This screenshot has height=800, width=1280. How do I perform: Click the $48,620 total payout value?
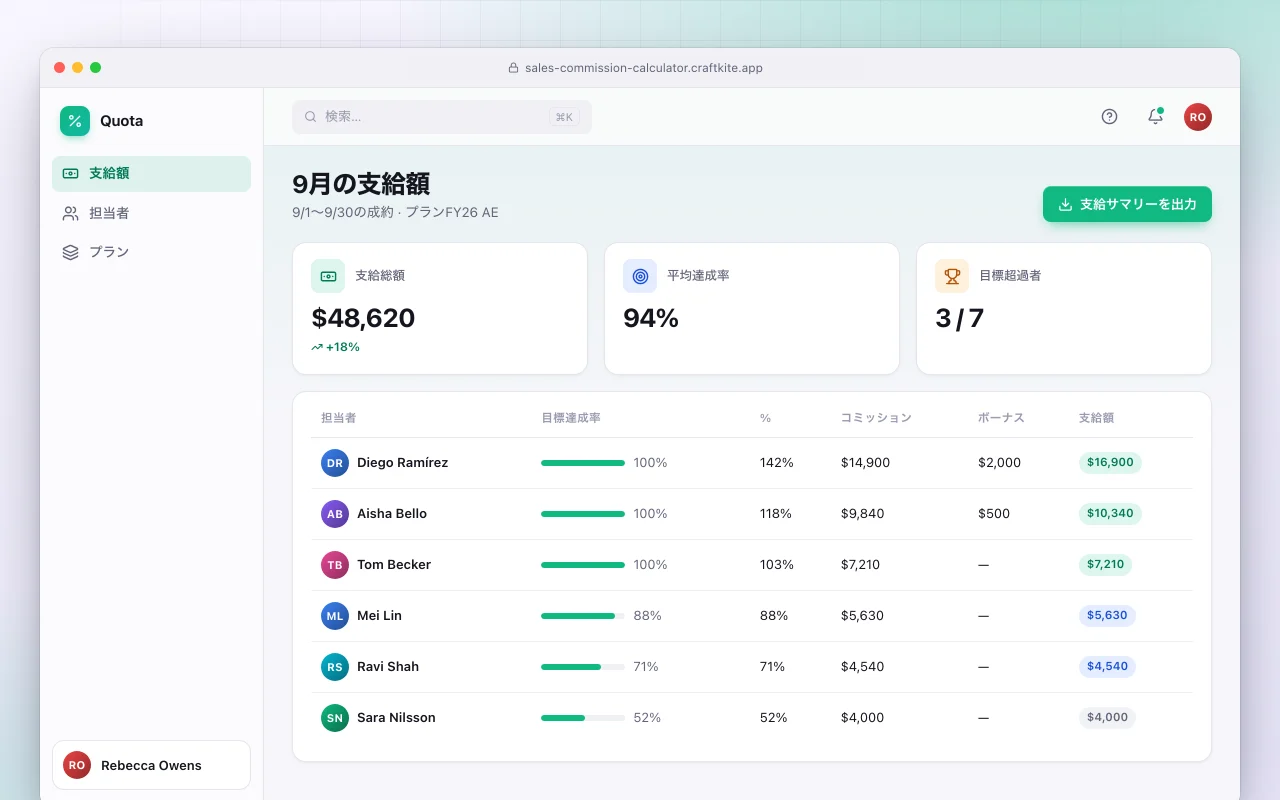point(363,318)
